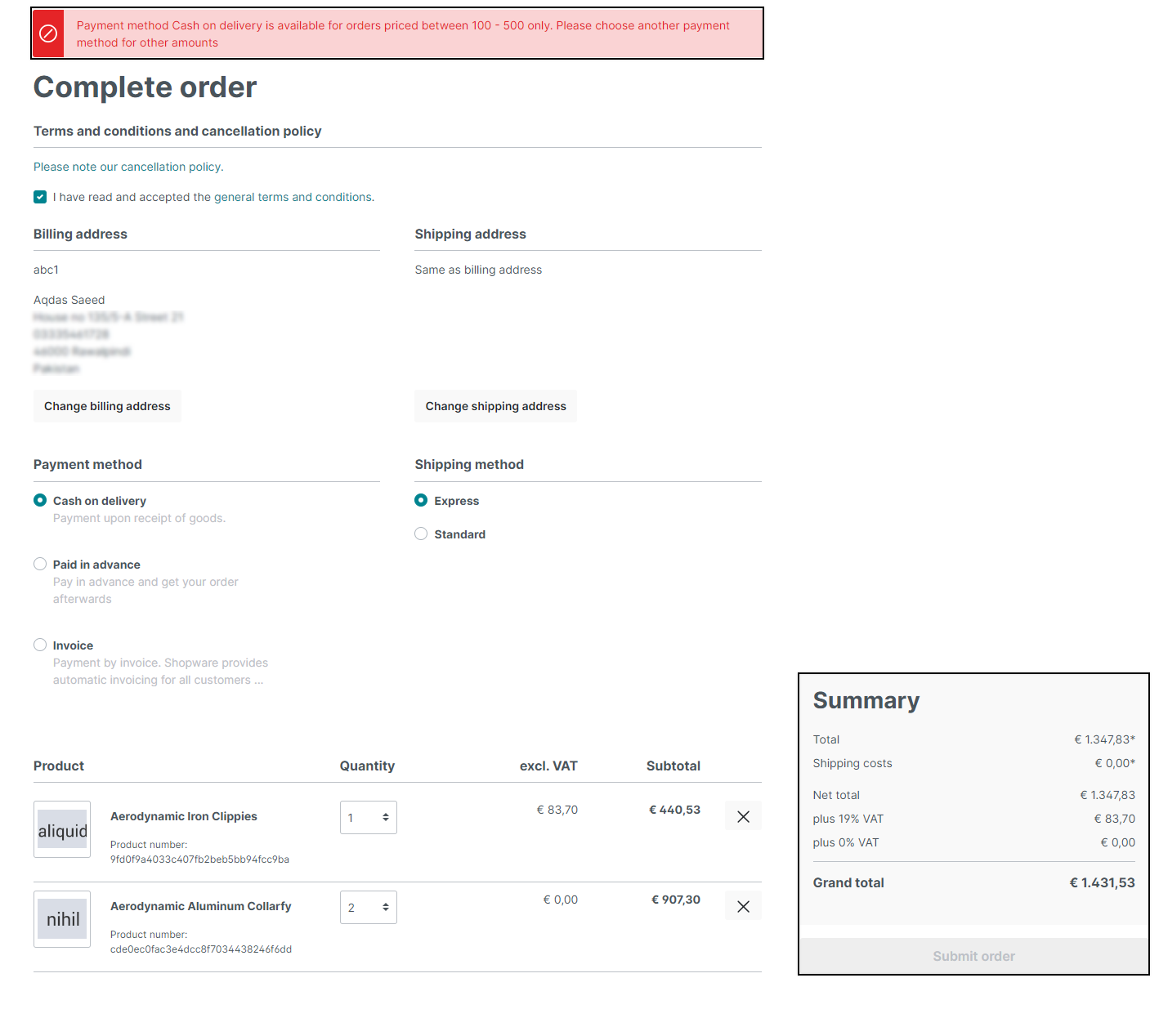Click Change billing address button
1159x1036 pixels.
[107, 406]
